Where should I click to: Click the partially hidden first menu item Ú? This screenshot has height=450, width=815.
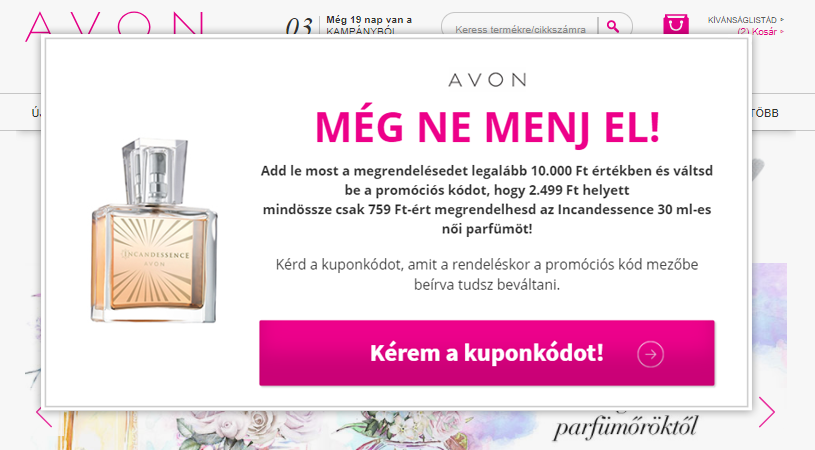[x=36, y=113]
